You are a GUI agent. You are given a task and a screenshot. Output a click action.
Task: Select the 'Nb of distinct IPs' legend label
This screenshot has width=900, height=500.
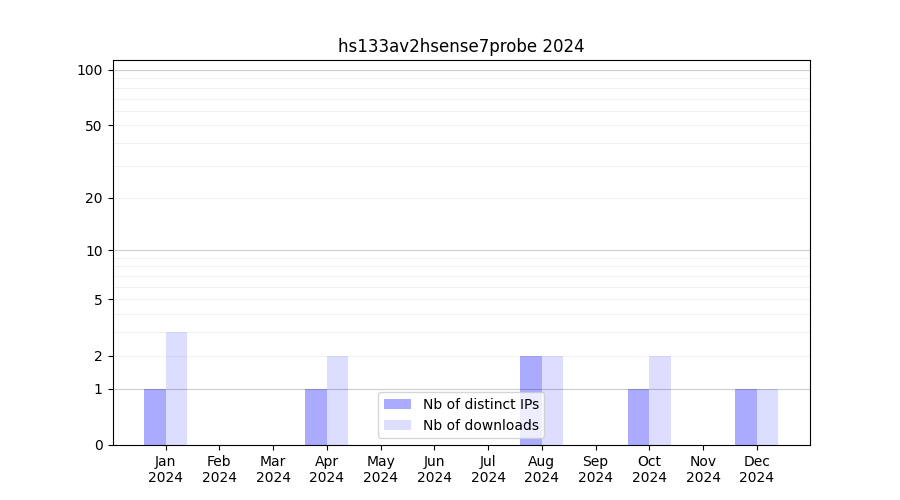480,404
